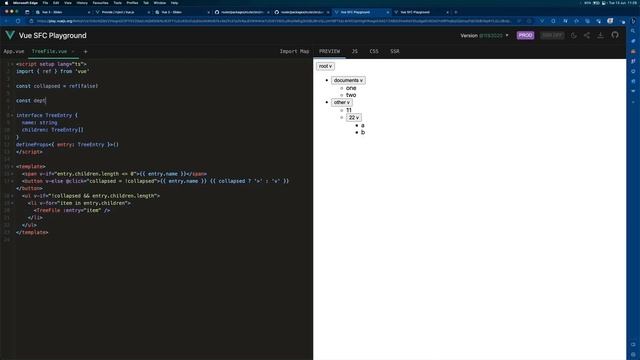Open the Tools menu in menu bar
640x360 pixels.
pos(118,3)
